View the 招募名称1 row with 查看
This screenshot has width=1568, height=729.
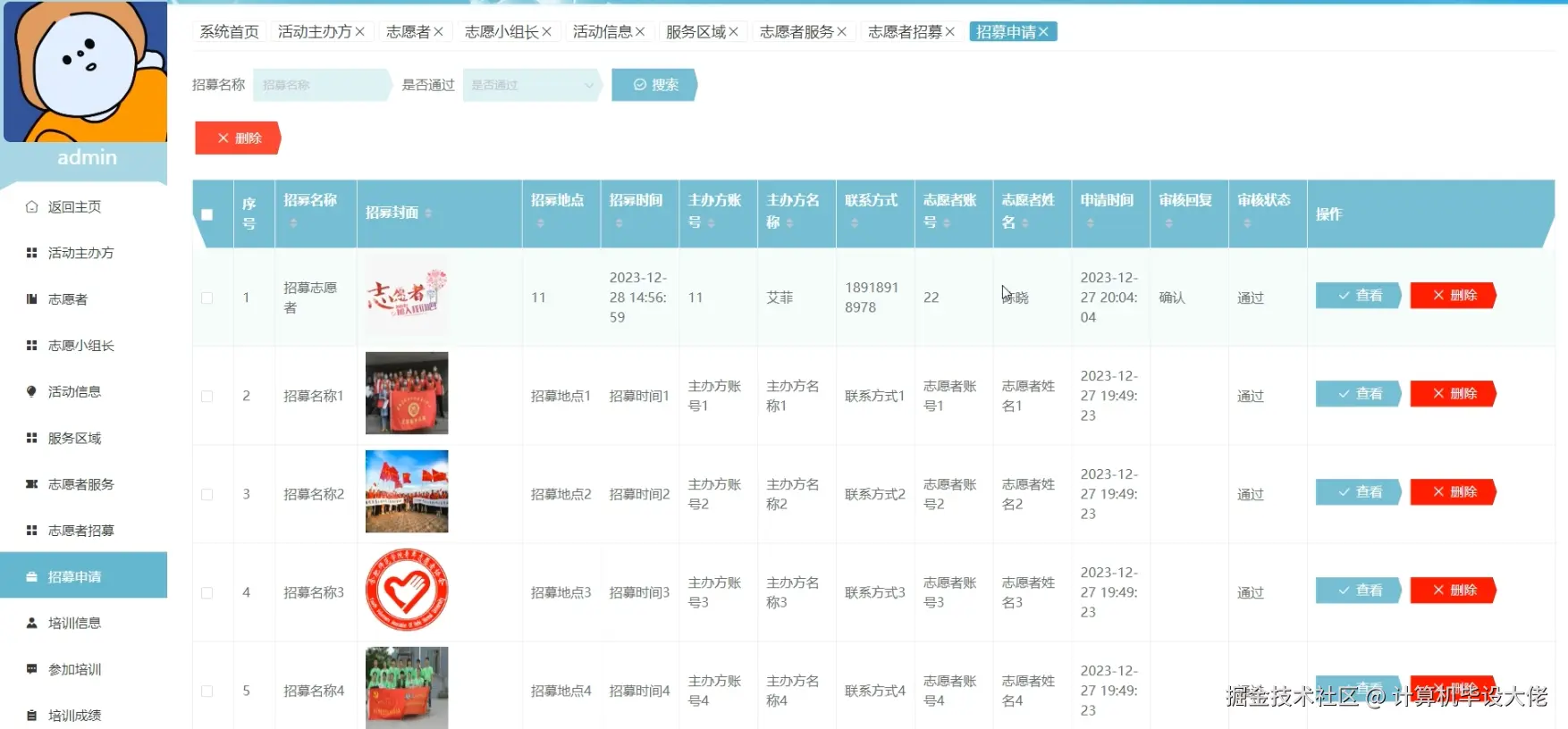pyautogui.click(x=1358, y=394)
